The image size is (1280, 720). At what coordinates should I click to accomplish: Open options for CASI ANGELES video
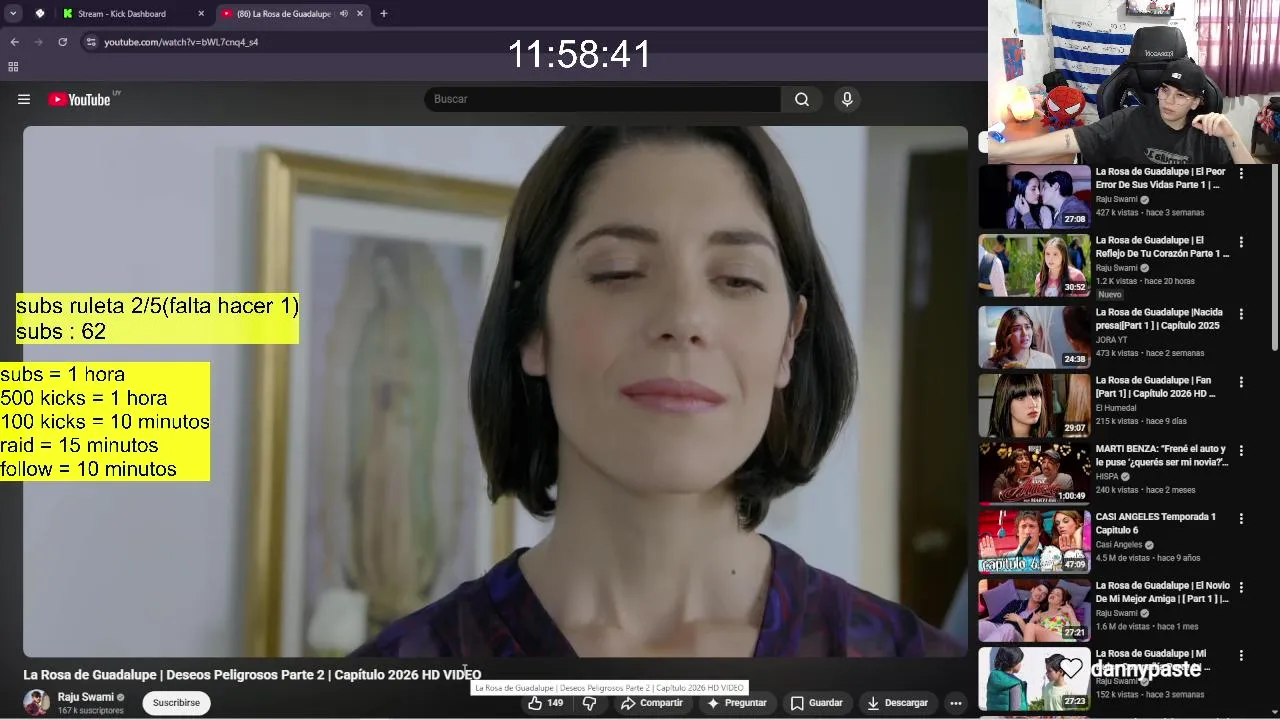[x=1241, y=519]
